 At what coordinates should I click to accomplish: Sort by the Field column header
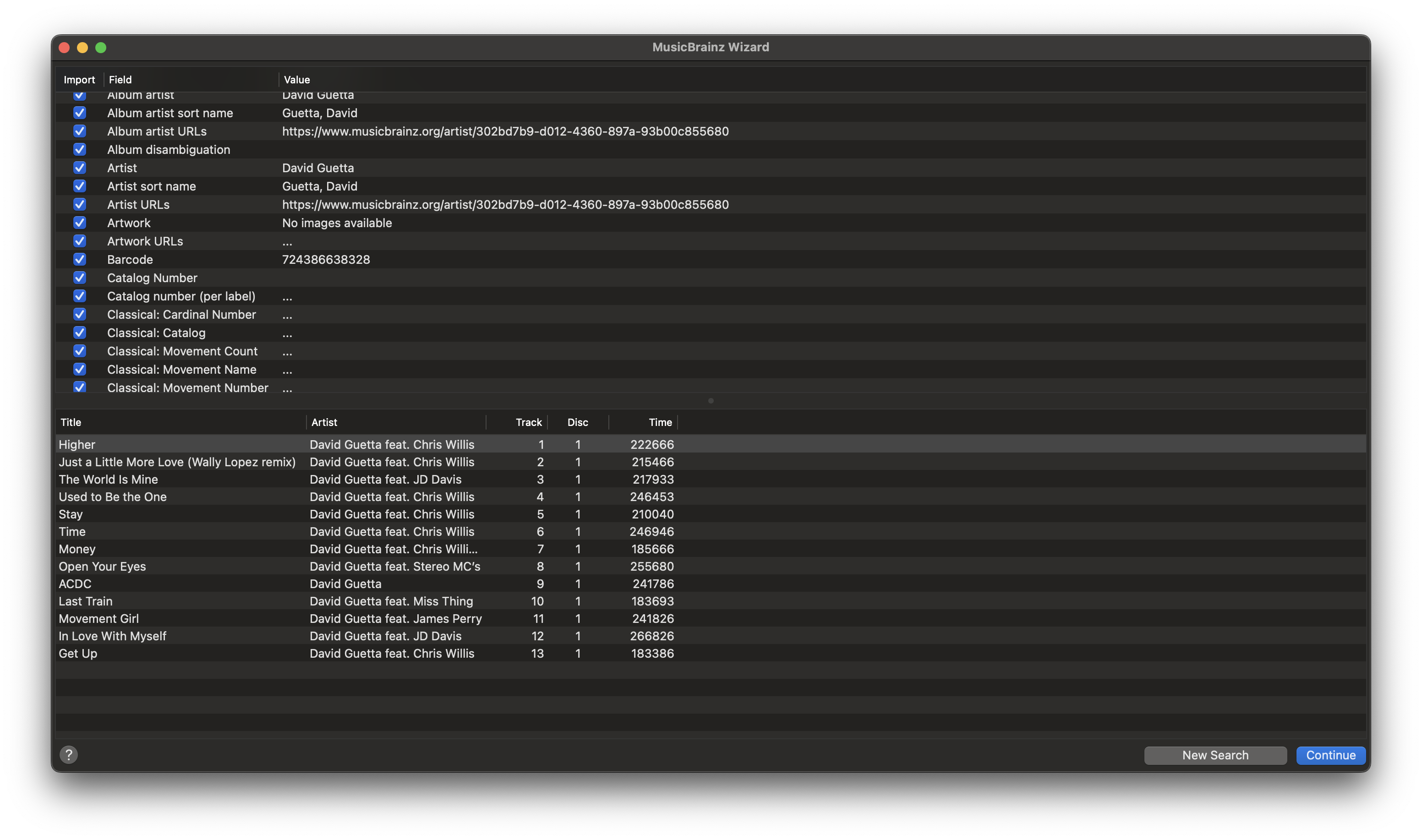[x=191, y=80]
